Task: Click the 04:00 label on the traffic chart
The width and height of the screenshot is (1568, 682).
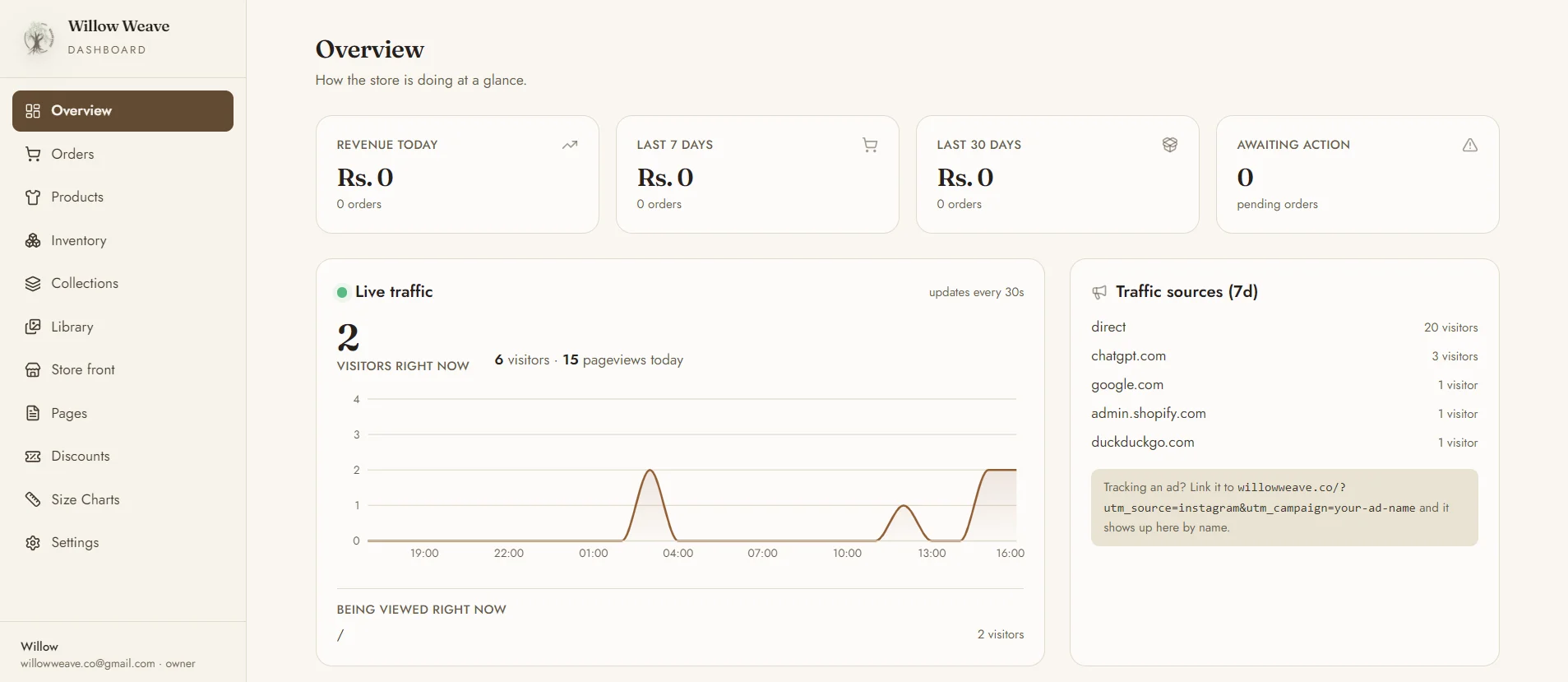Action: [x=678, y=553]
